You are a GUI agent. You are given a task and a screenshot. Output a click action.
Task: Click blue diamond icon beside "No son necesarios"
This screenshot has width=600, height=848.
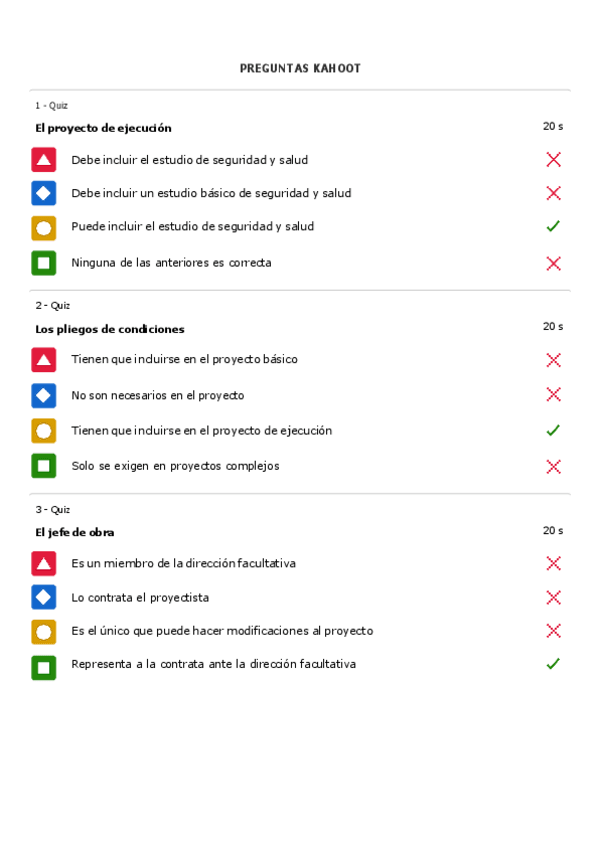tap(43, 395)
